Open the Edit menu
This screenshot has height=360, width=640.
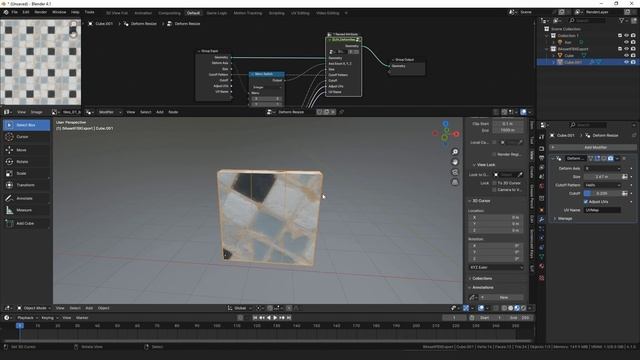pos(26,13)
